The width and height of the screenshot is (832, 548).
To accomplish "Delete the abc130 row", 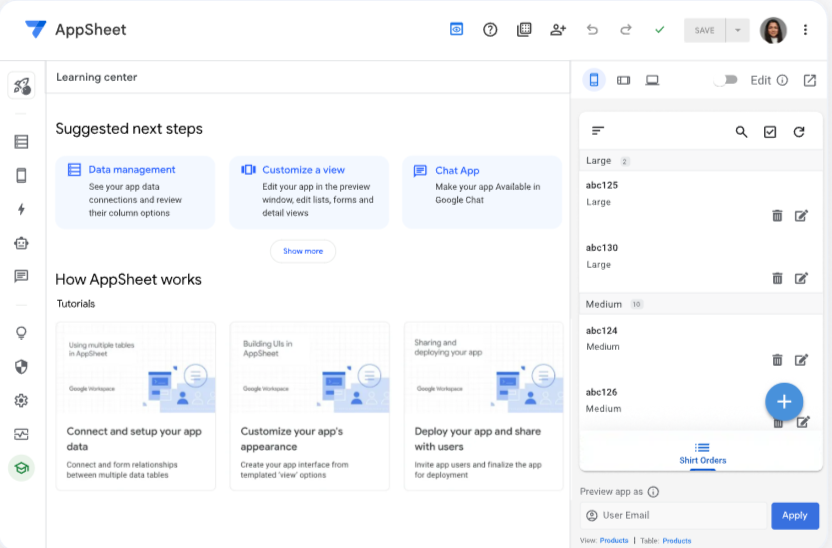I will pos(777,278).
